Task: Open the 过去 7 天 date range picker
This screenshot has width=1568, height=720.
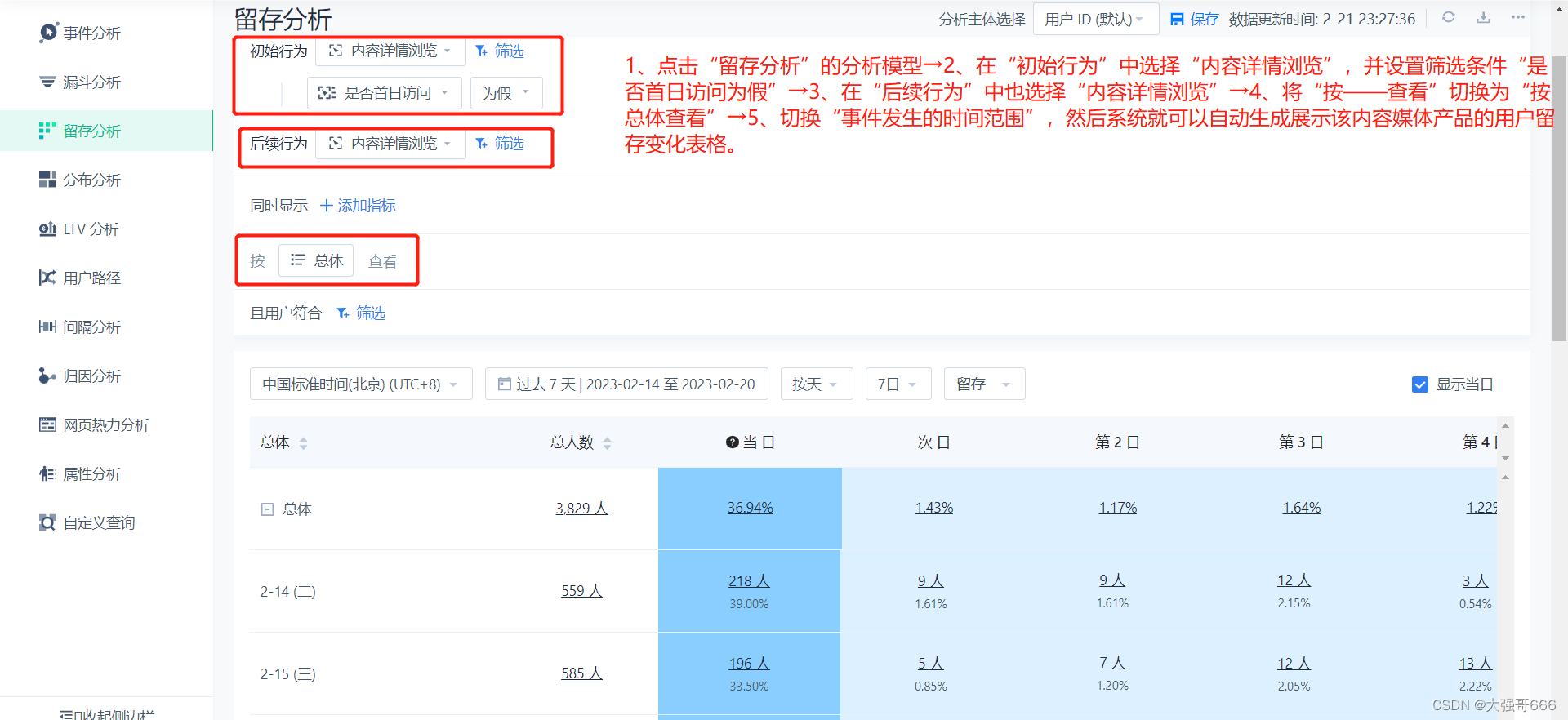Action: [626, 384]
